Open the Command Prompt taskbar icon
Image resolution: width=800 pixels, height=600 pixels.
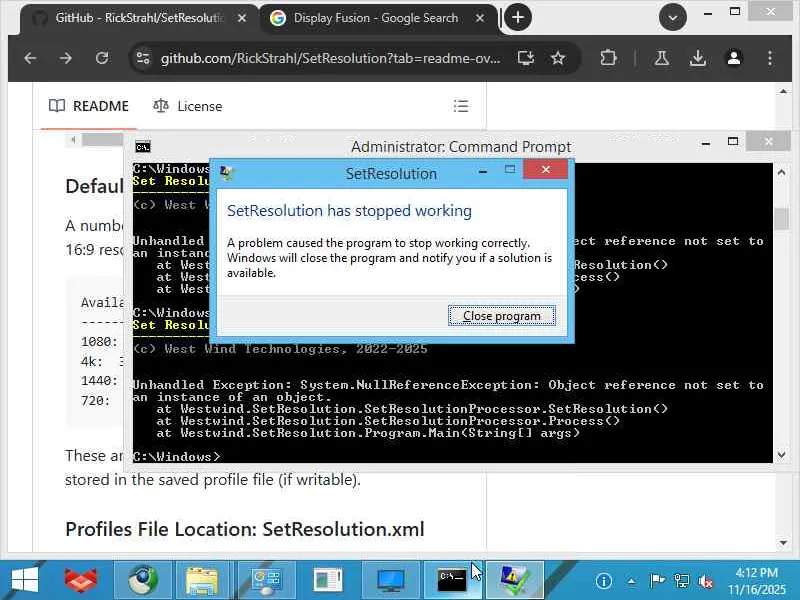[452, 581]
